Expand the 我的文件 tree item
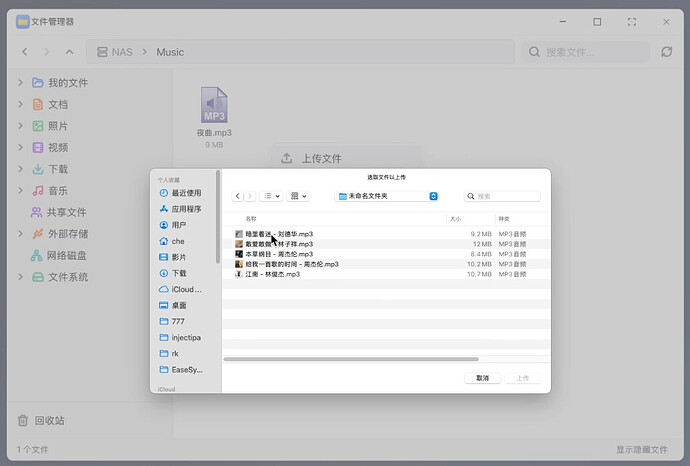This screenshot has height=466, width=690. click(20, 83)
